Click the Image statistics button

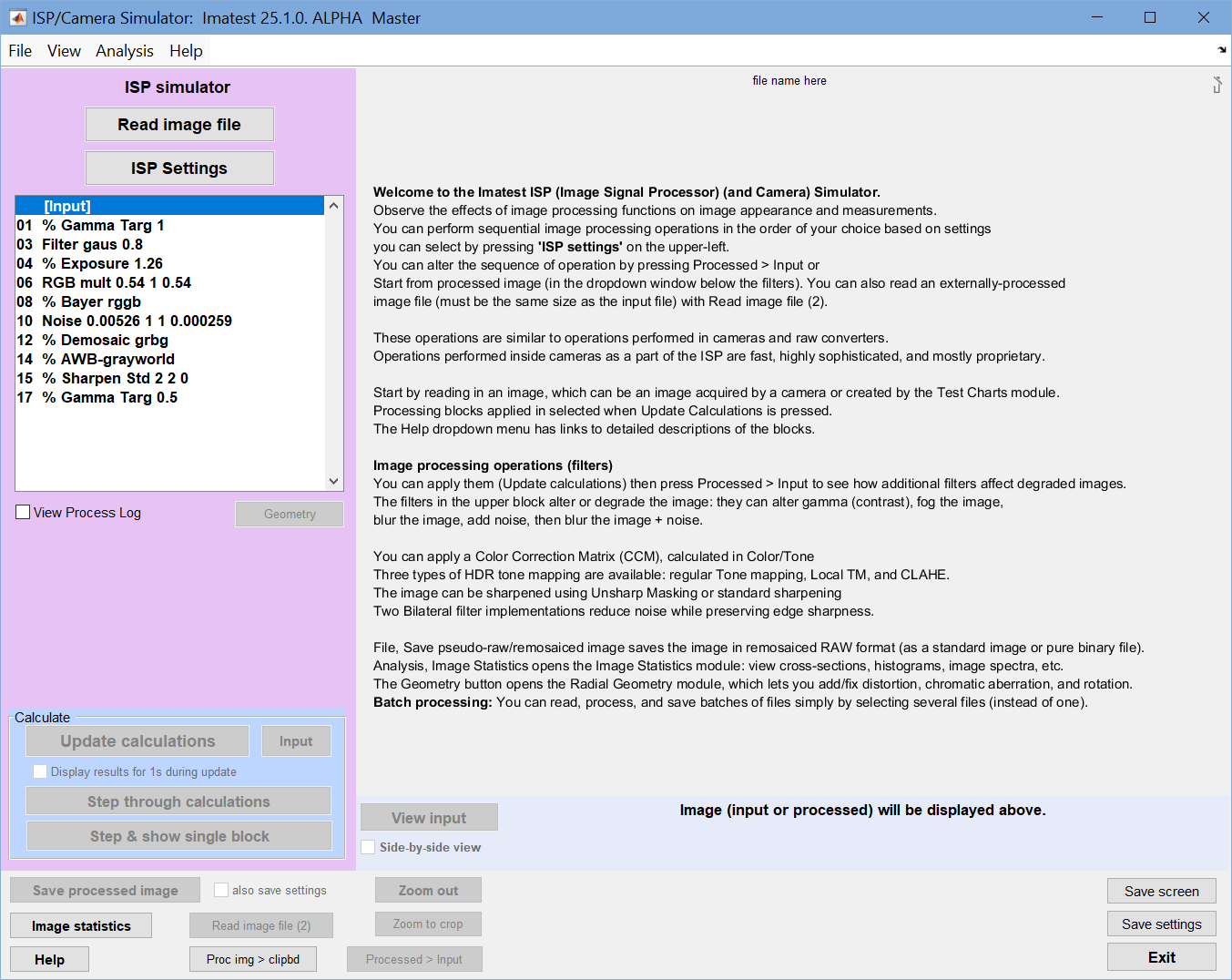point(81,926)
